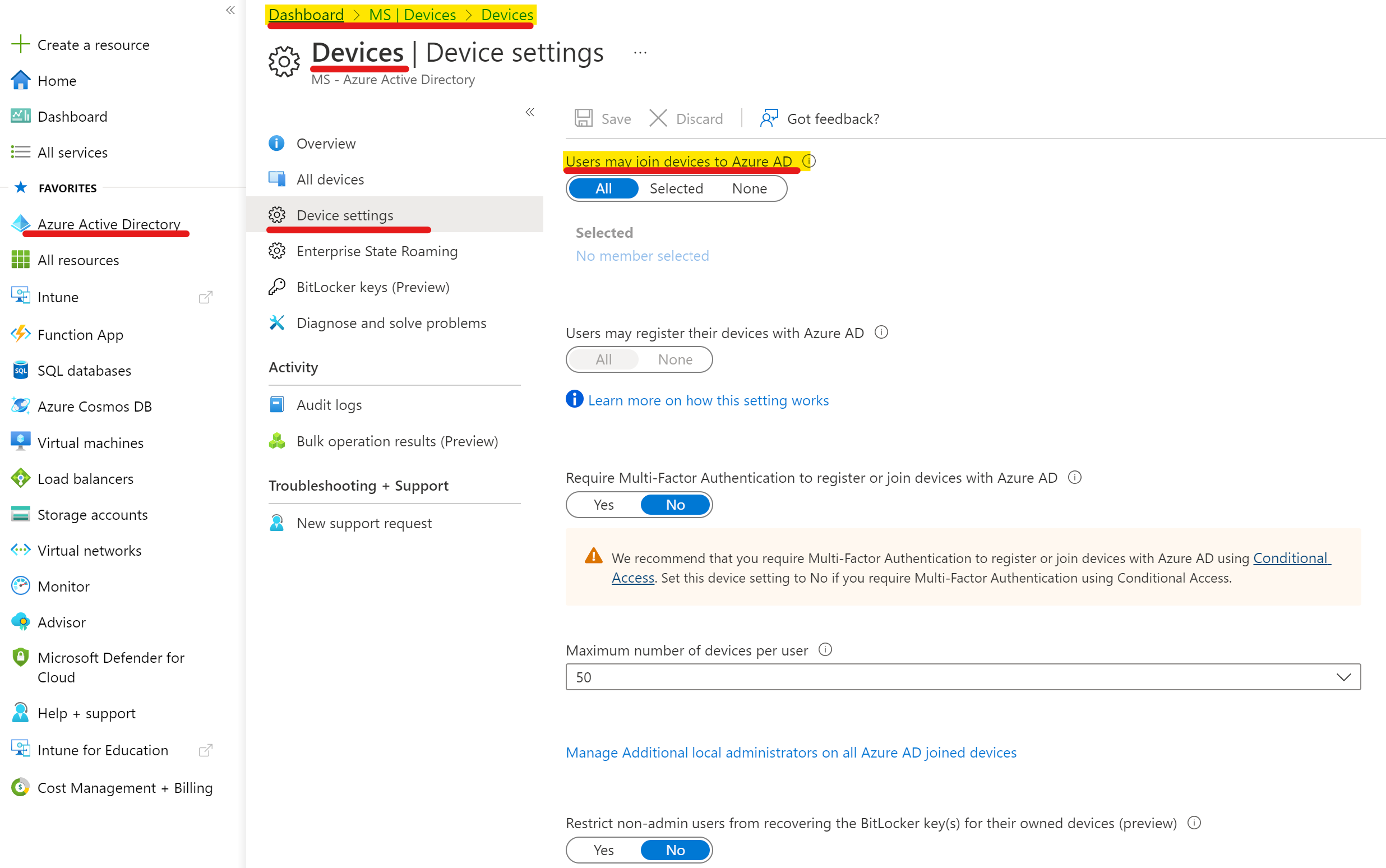This screenshot has width=1386, height=868.
Task: Open Intune for Education
Action: (103, 750)
